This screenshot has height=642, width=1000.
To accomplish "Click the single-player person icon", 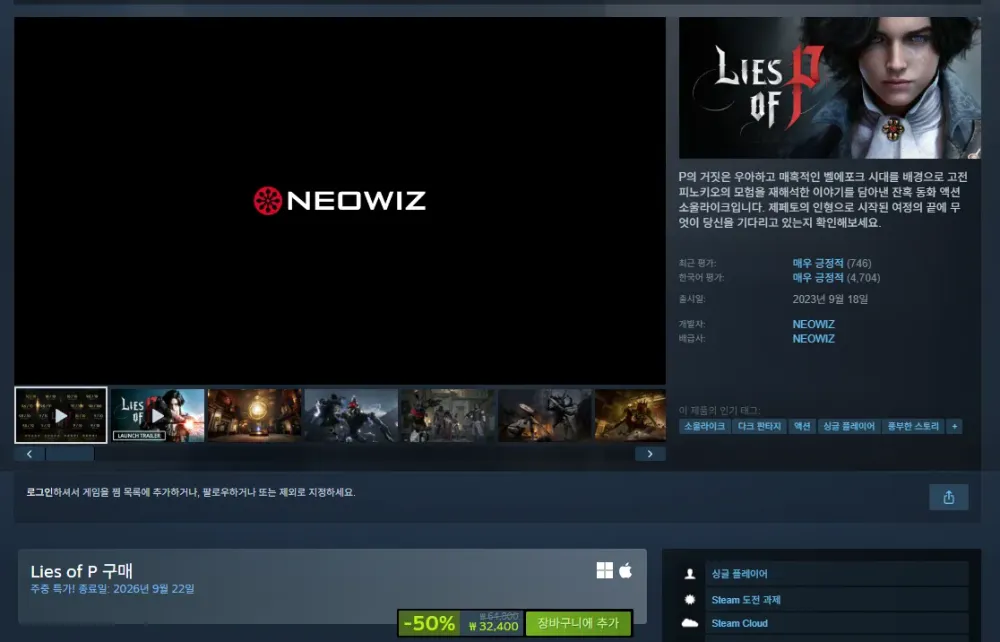I will 689,574.
